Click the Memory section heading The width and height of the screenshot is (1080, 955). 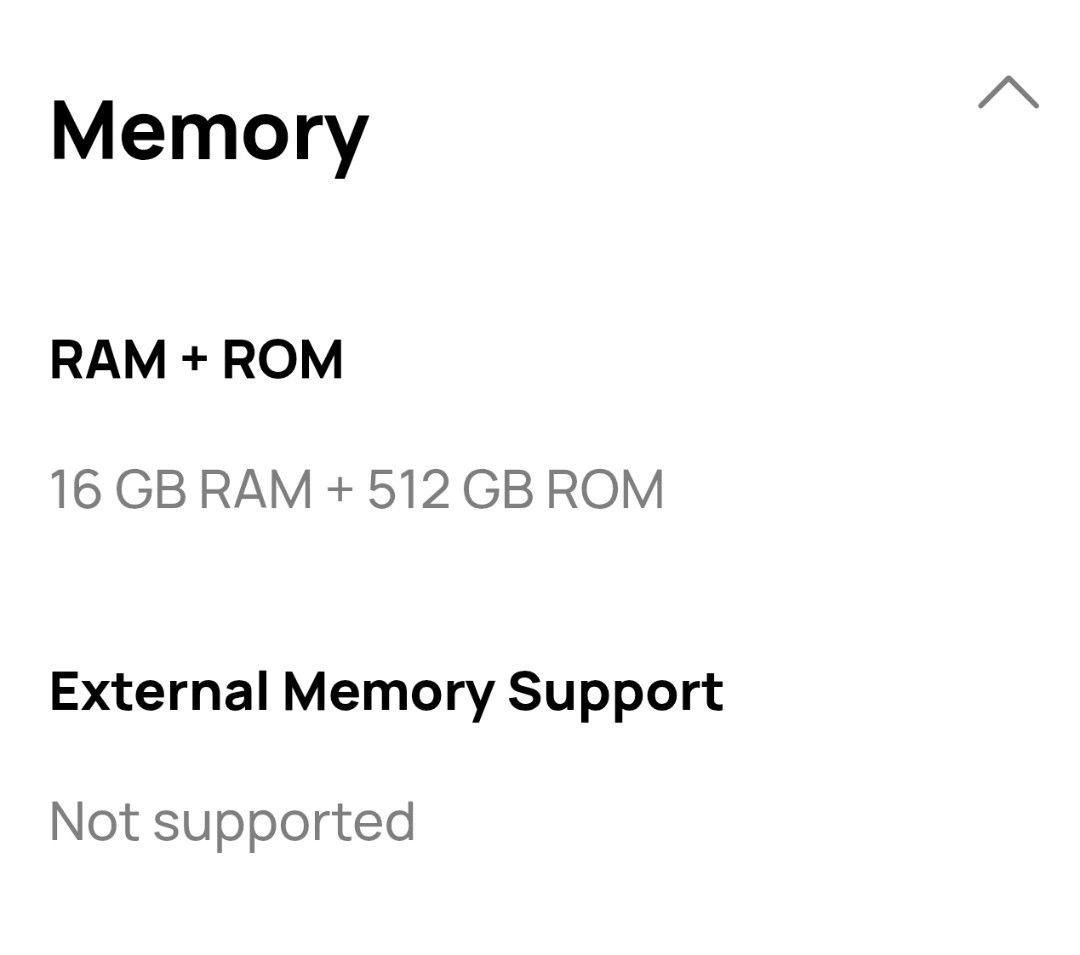(x=209, y=132)
